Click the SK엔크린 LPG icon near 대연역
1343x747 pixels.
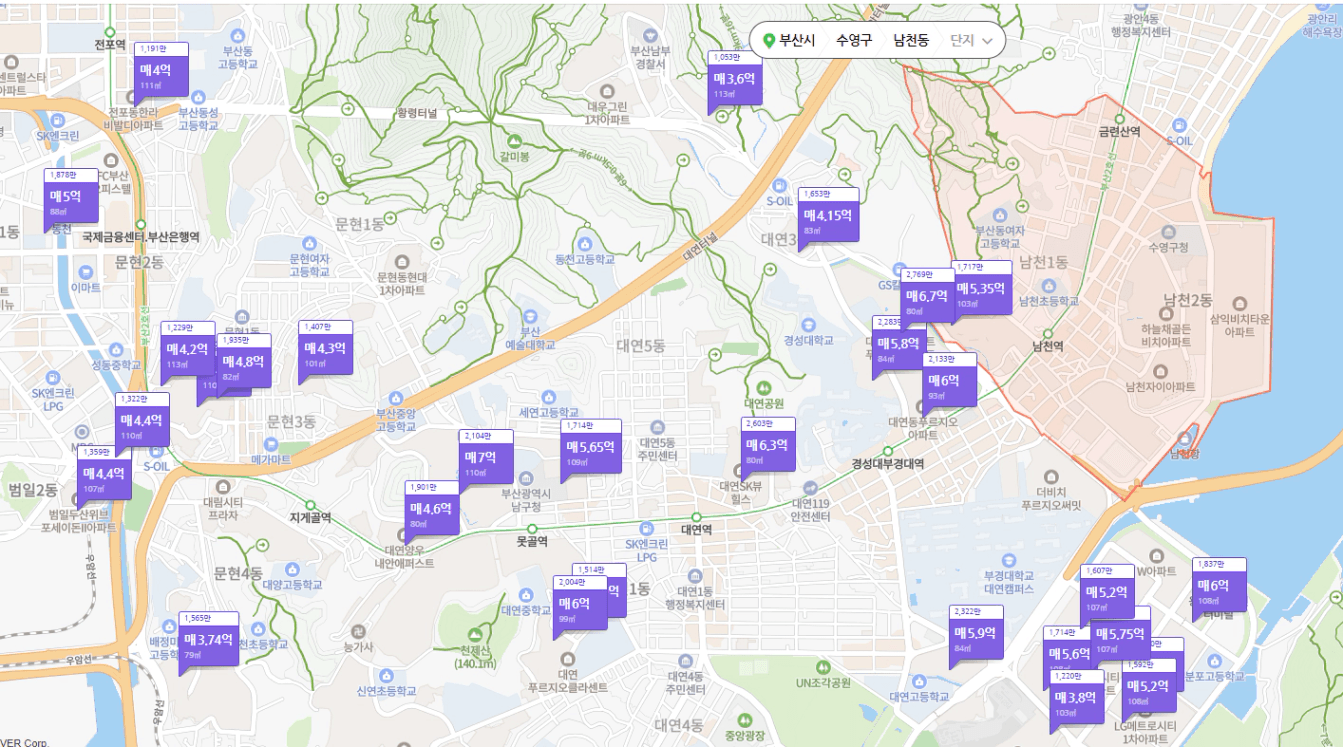[646, 527]
